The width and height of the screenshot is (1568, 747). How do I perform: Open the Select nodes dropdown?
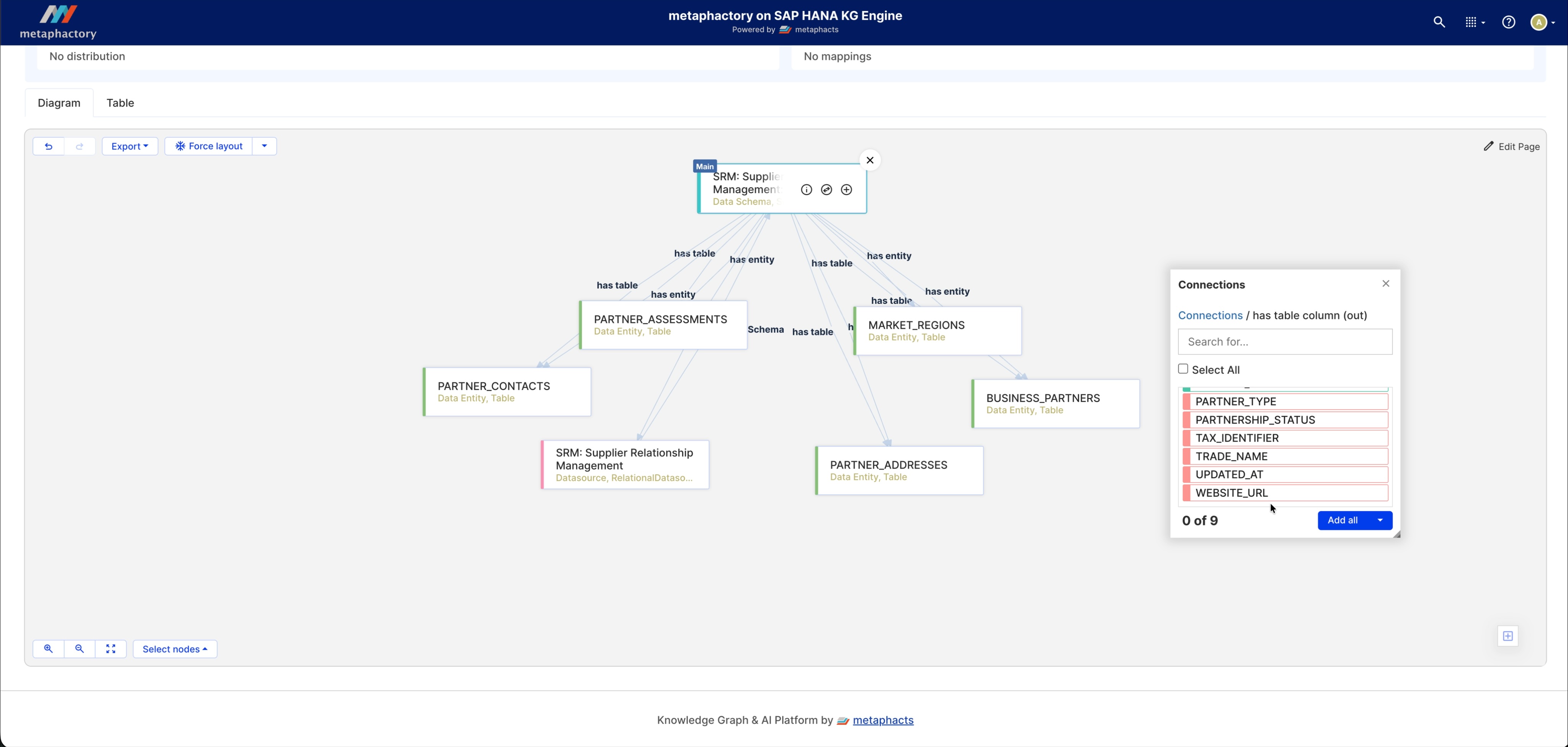(x=175, y=648)
